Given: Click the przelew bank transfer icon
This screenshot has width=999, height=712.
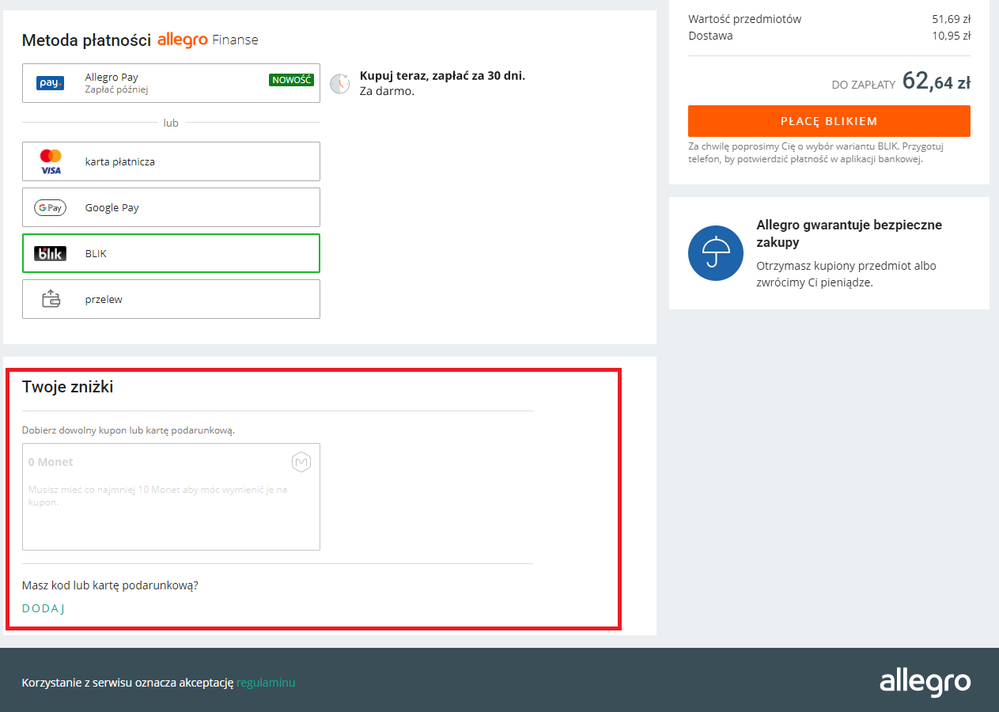Looking at the screenshot, I should click(x=51, y=299).
